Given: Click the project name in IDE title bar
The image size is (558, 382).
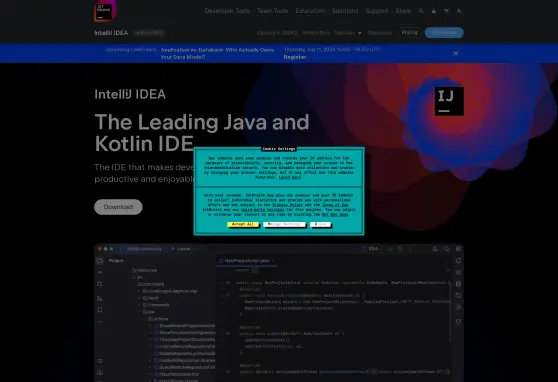Looking at the screenshot, I should 142,249.
